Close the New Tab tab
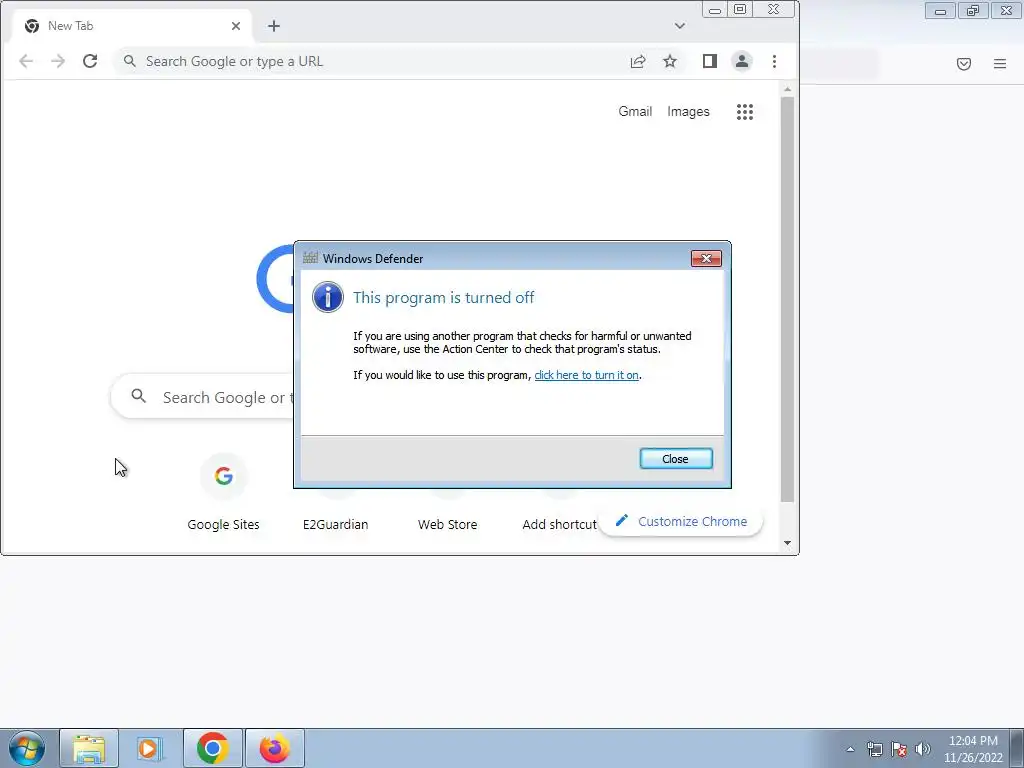The image size is (1024, 768). point(236,26)
